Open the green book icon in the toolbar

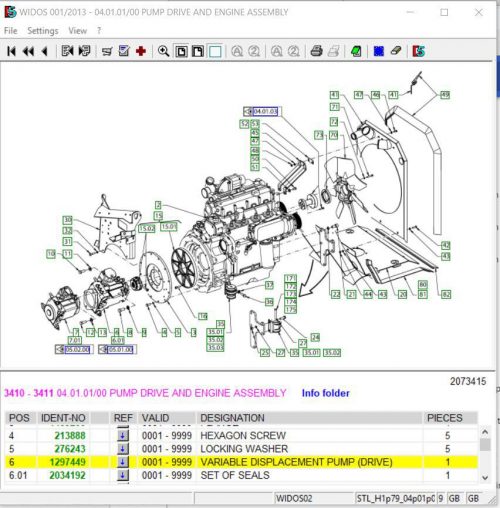pyautogui.click(x=356, y=51)
